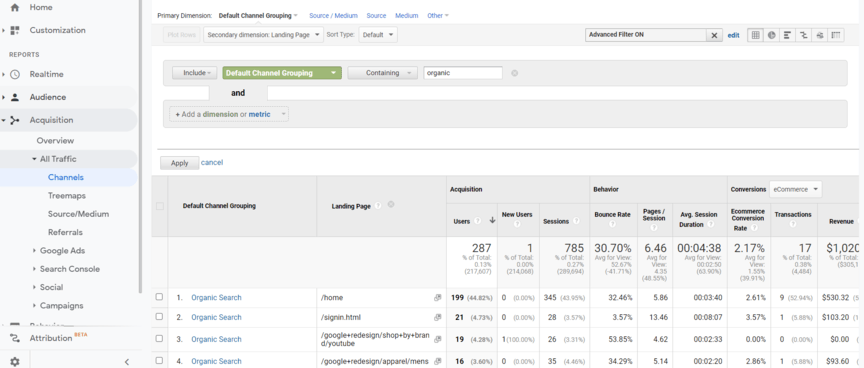The image size is (864, 368).
Task: Expand the Campaigns section
Action: (34, 305)
